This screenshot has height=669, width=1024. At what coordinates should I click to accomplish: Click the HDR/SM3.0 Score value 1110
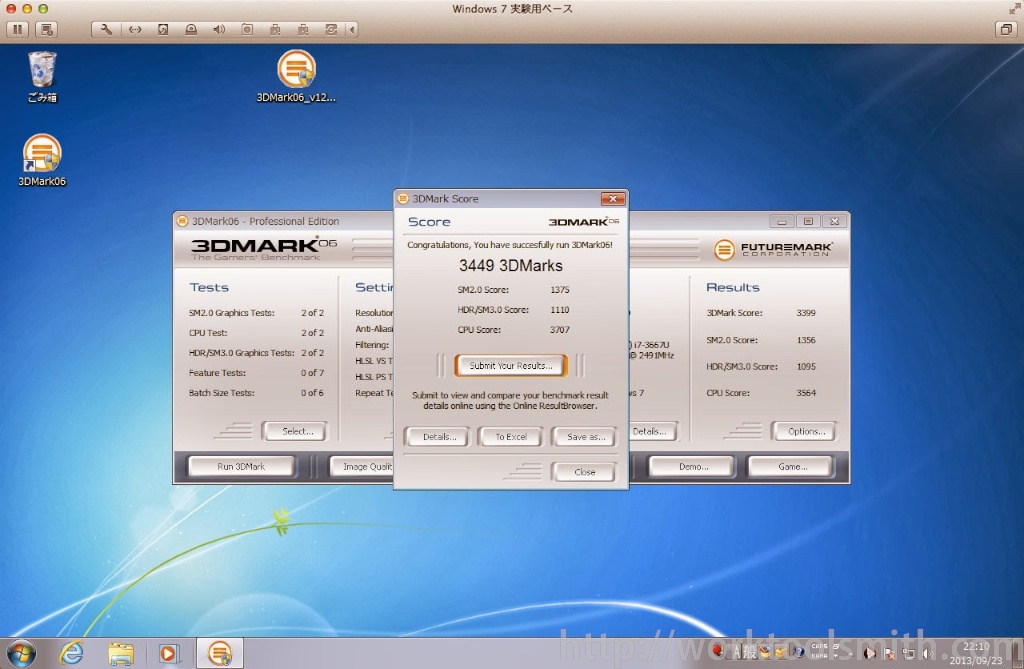pyautogui.click(x=560, y=310)
